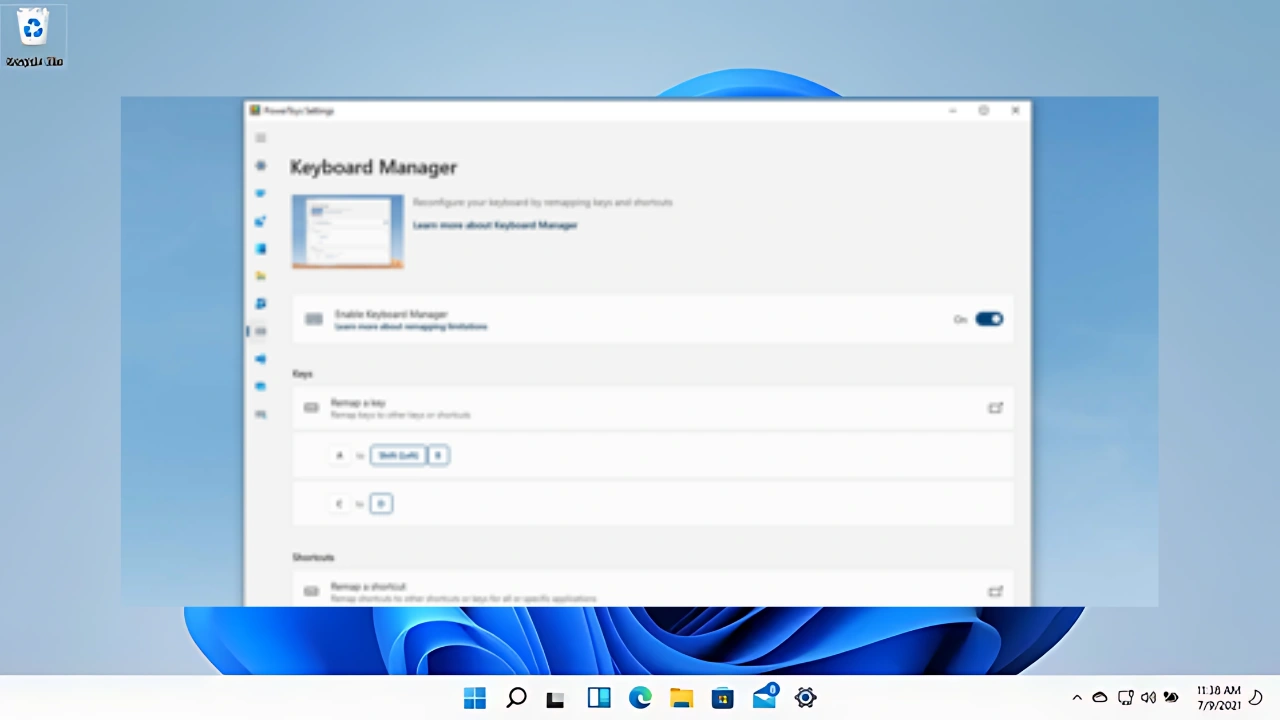This screenshot has width=1280, height=720.
Task: Open taskbar clock showing 7/9/2021
Action: 1218,698
